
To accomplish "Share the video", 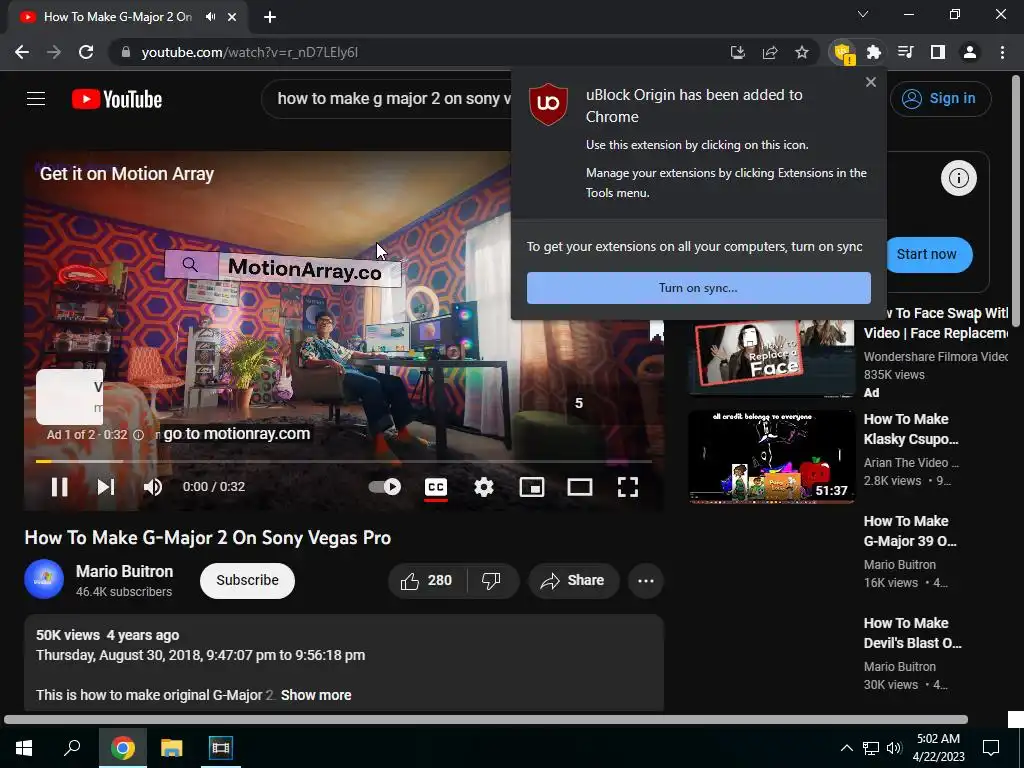I will [573, 581].
